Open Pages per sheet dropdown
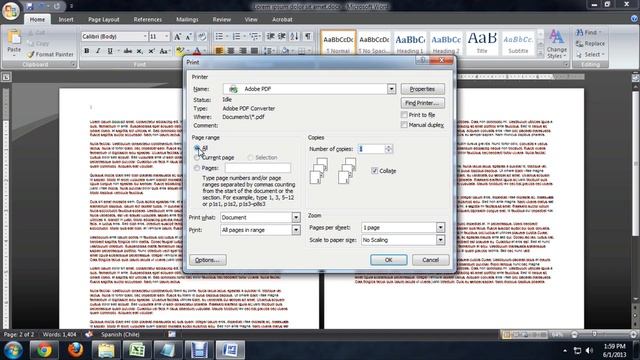This screenshot has width=640, height=360. 440,227
